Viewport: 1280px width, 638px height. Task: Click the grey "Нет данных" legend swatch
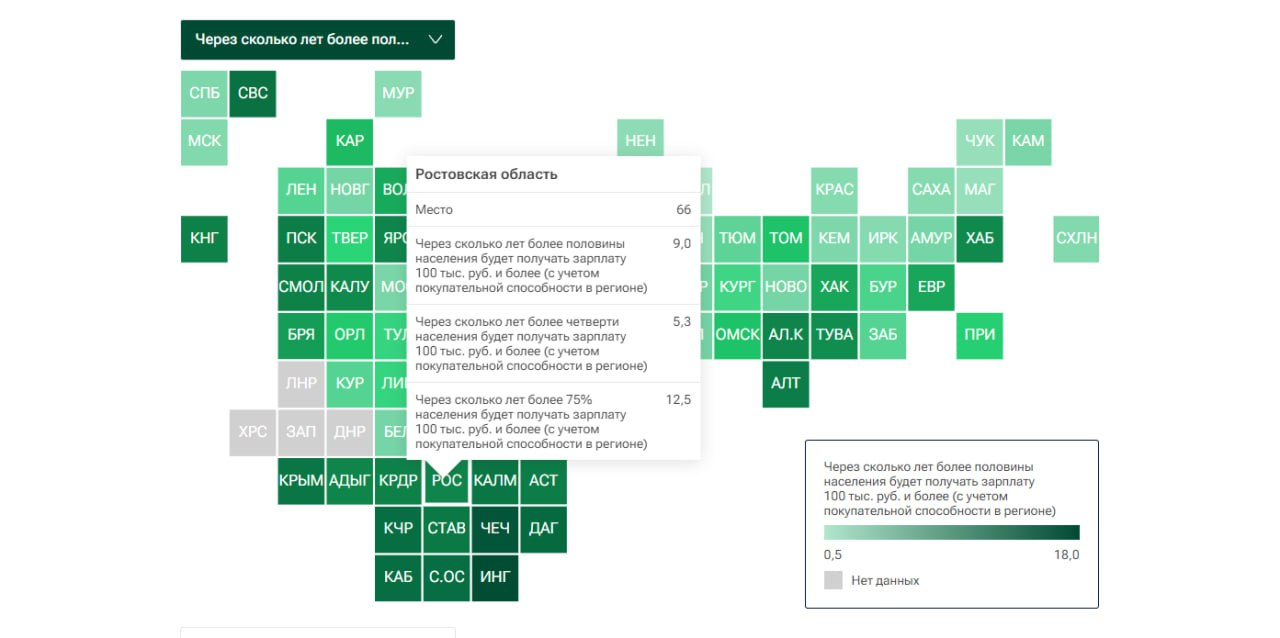833,580
